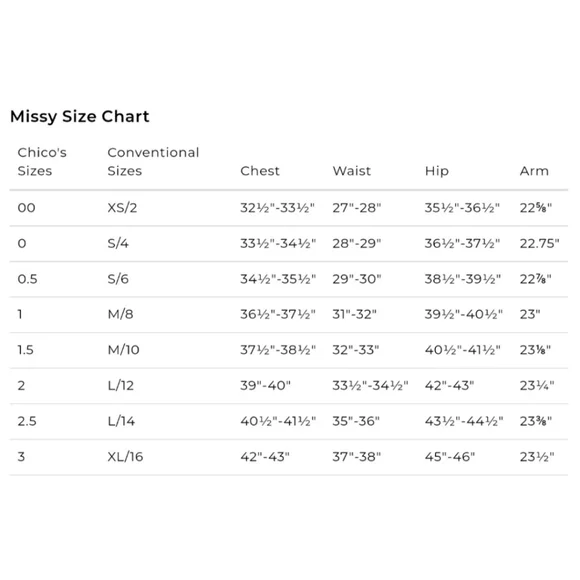The width and height of the screenshot is (580, 580).
Task: Select the XL/16 conventional size cell
Action: (125, 457)
